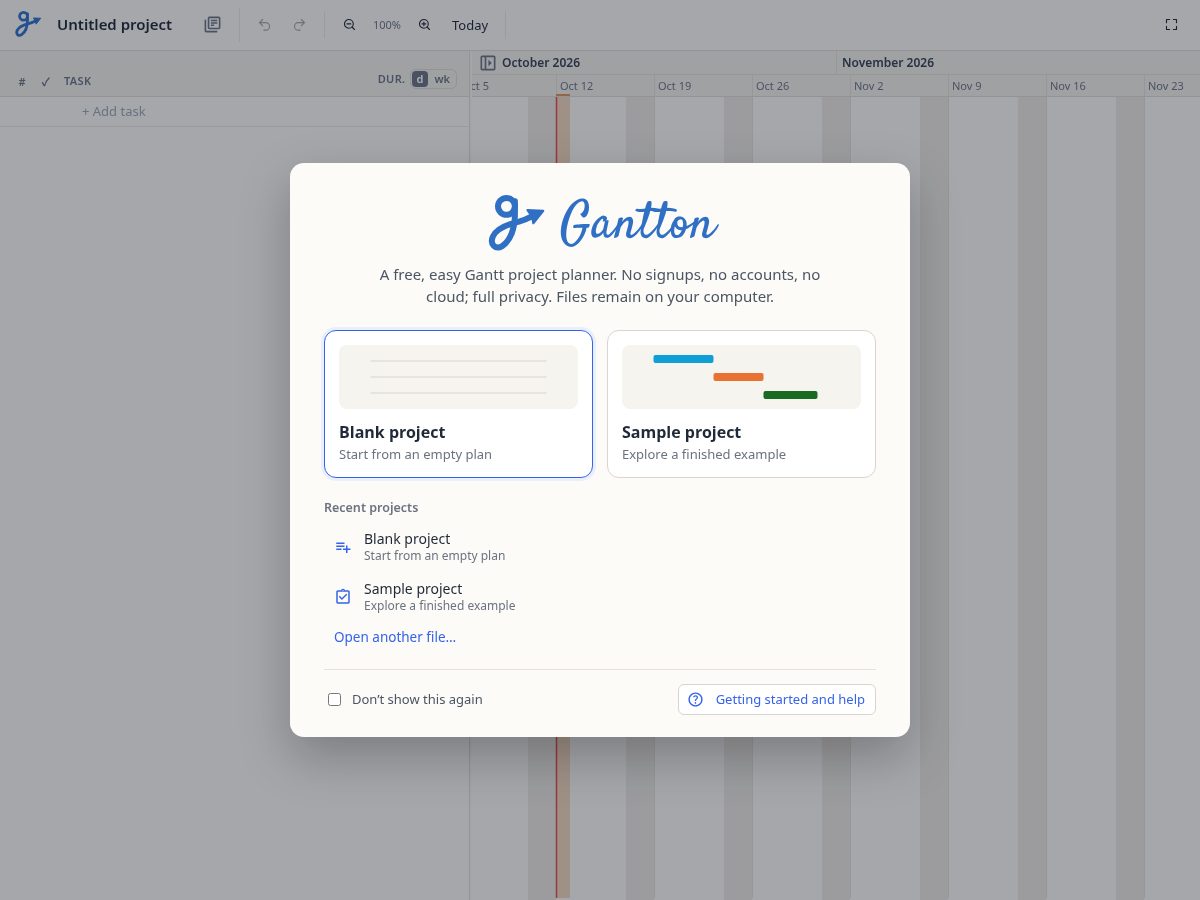Click + Add task row

(x=234, y=111)
